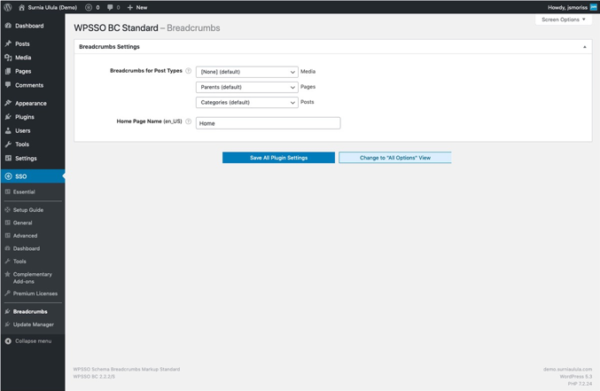Click the user avatar in admin bar
The height and width of the screenshot is (391, 600).
(x=593, y=7)
